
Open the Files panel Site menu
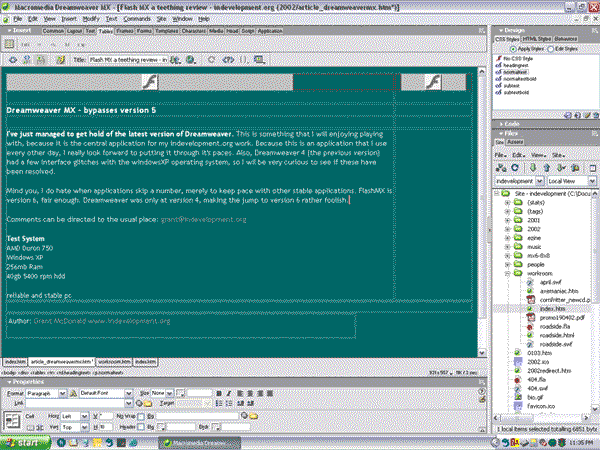[558, 155]
